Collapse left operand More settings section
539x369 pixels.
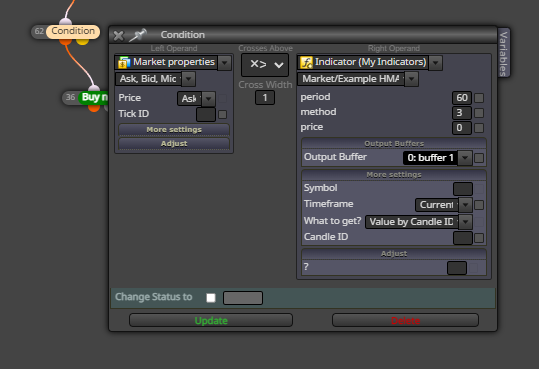[174, 129]
